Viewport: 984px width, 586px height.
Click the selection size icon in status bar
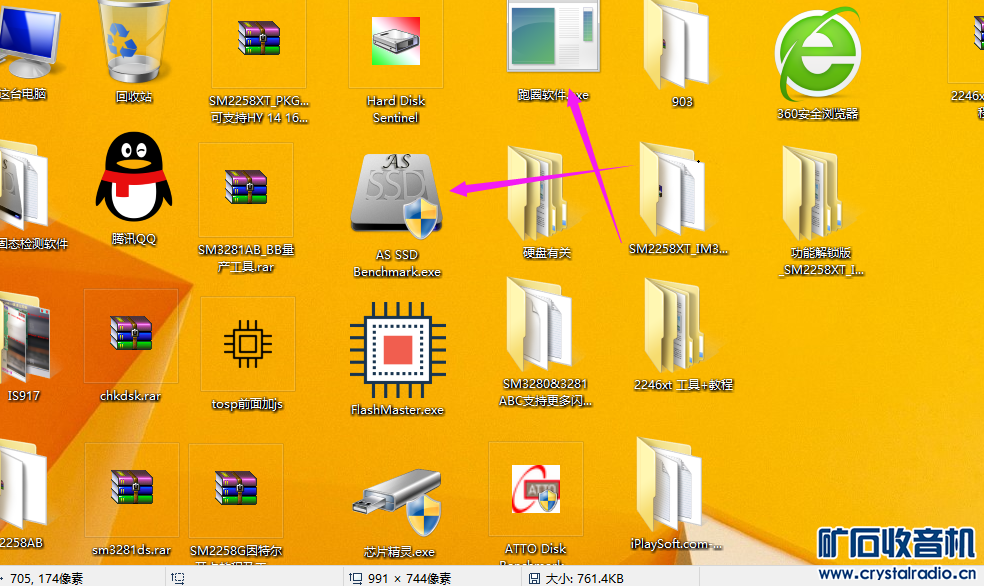[178, 578]
